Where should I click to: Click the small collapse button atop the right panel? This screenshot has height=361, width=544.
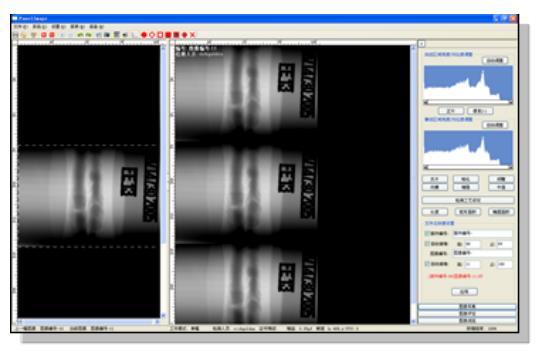tap(422, 44)
